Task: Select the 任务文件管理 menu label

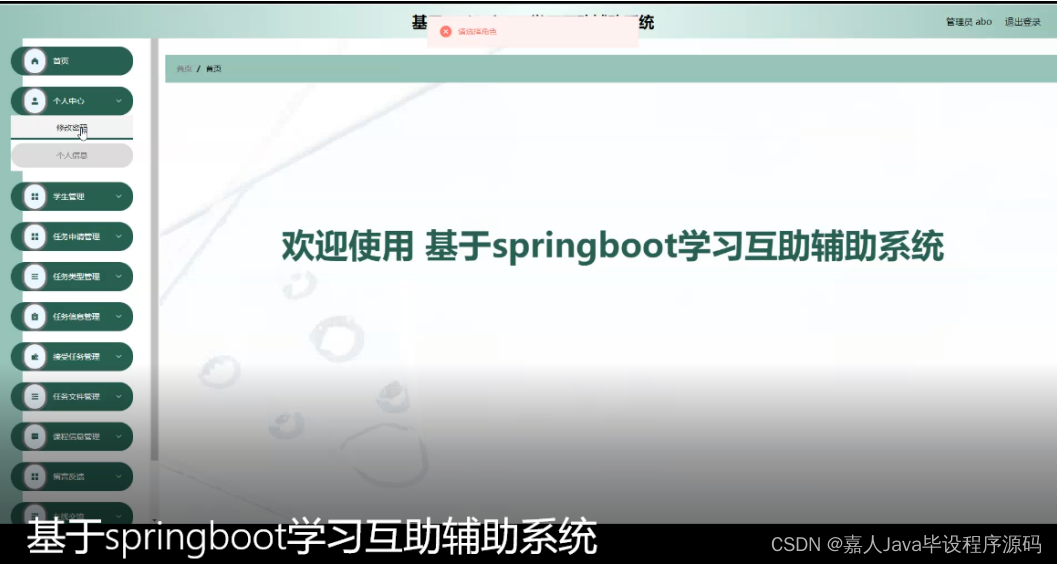Action: (76, 396)
